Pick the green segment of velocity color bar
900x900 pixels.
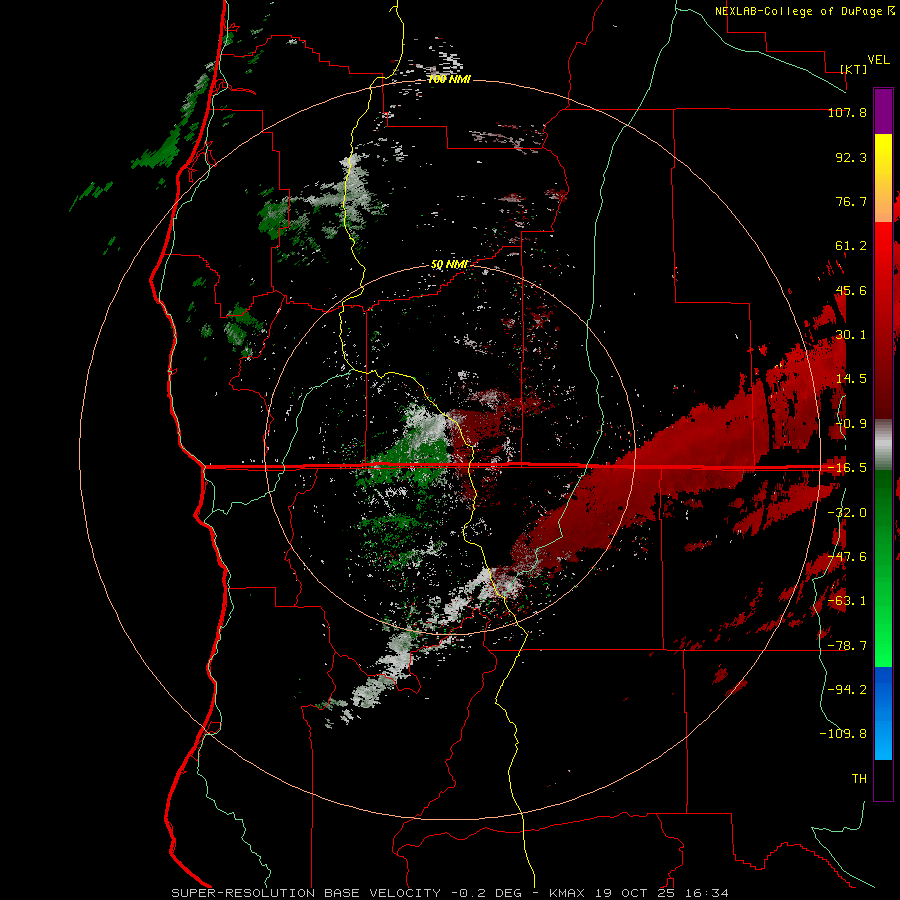click(883, 568)
